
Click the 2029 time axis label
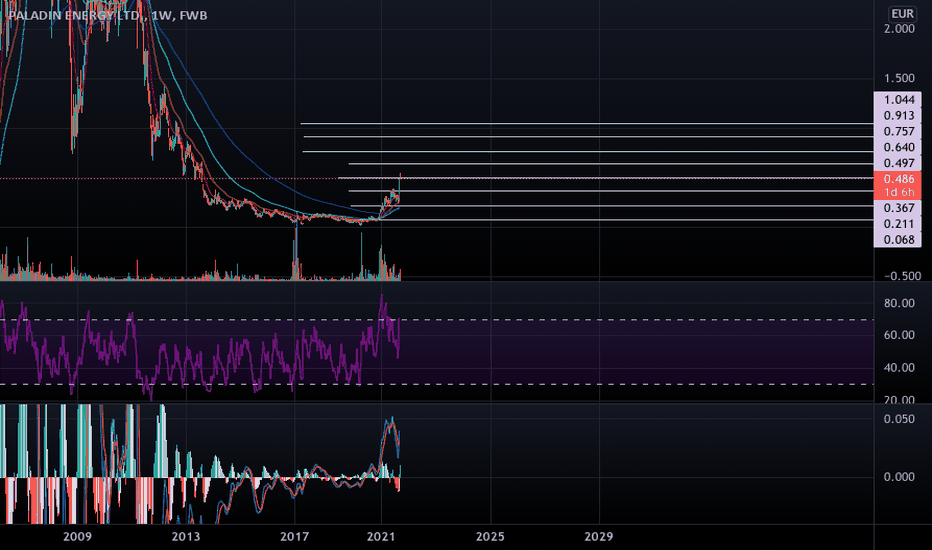(x=599, y=537)
